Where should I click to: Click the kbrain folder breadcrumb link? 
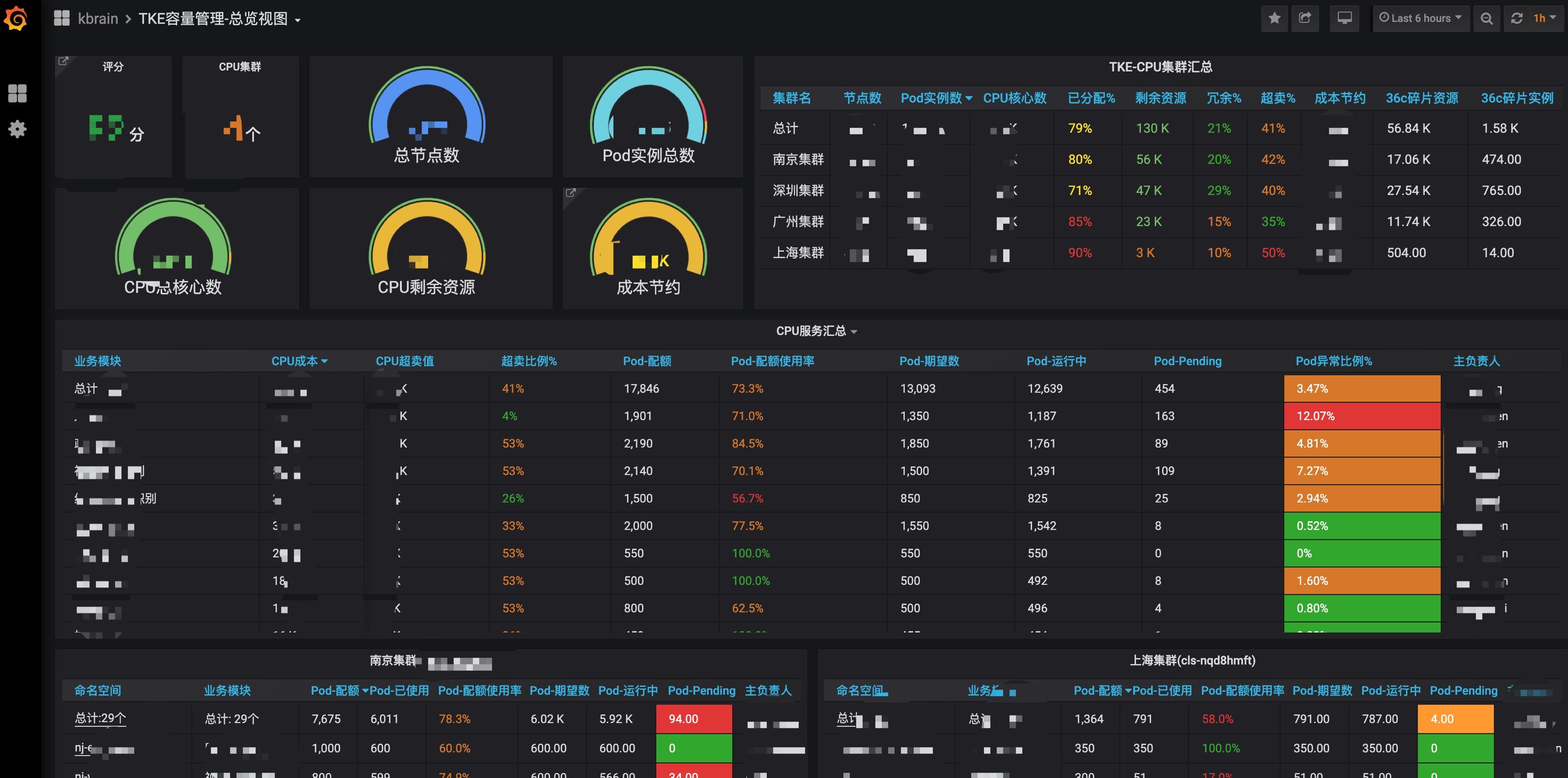point(97,19)
